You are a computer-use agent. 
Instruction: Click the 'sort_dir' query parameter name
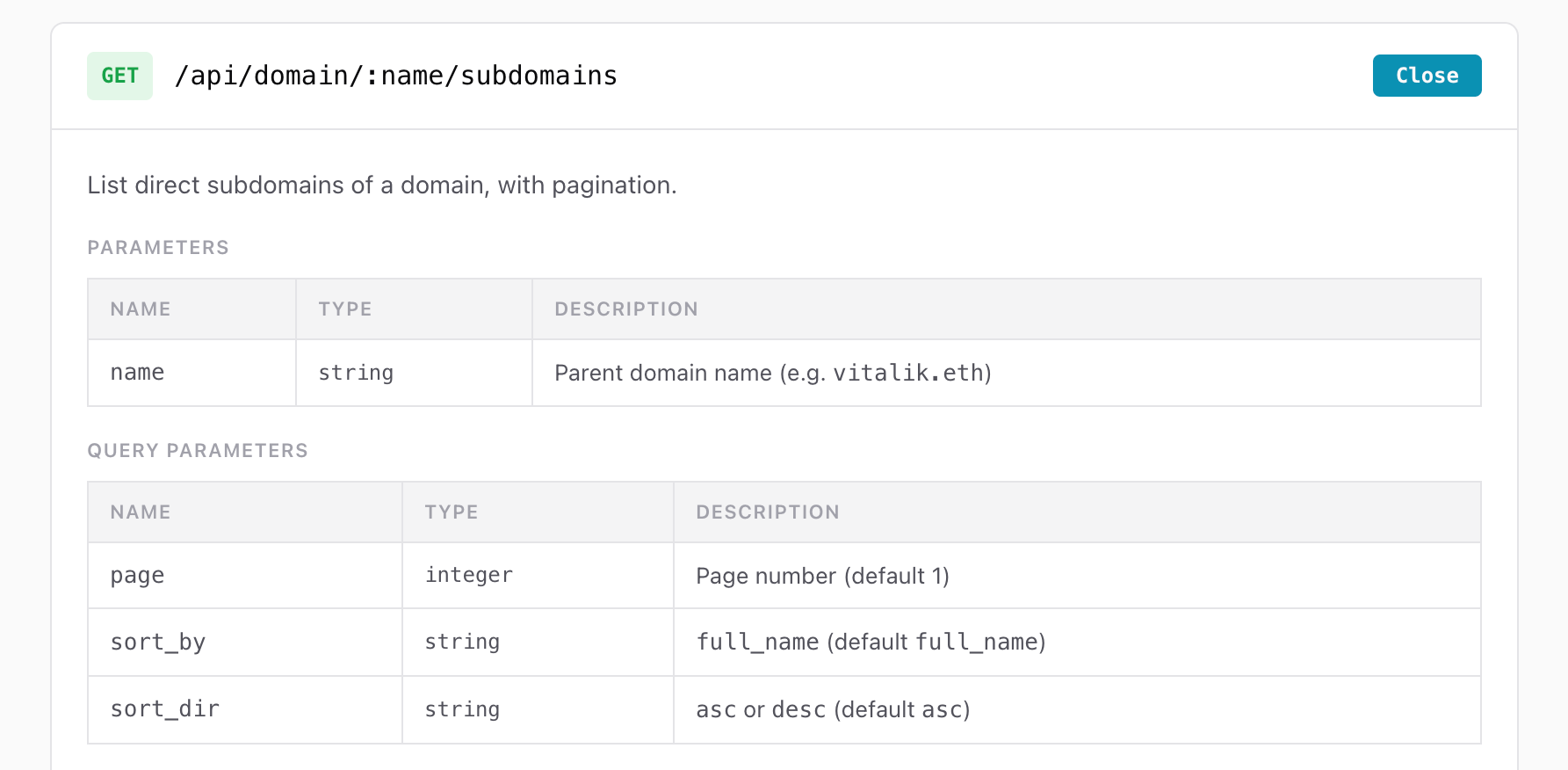(x=165, y=709)
